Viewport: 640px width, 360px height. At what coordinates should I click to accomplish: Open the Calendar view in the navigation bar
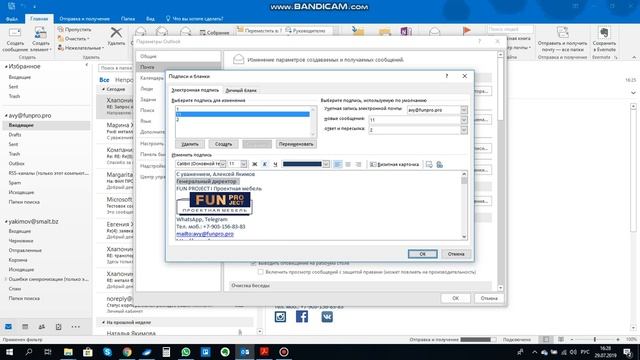[x=25, y=327]
